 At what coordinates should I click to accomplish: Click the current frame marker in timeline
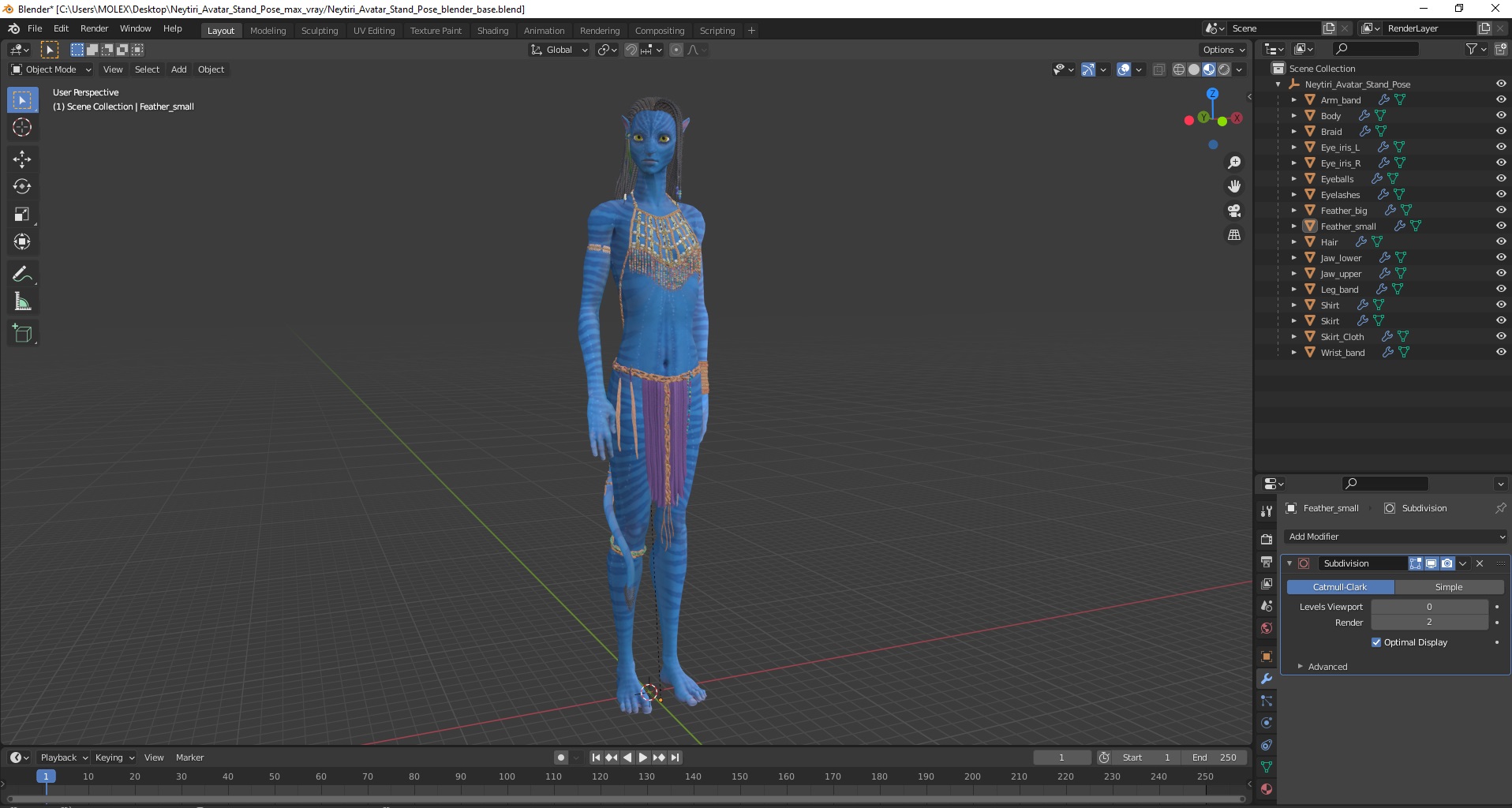46,776
